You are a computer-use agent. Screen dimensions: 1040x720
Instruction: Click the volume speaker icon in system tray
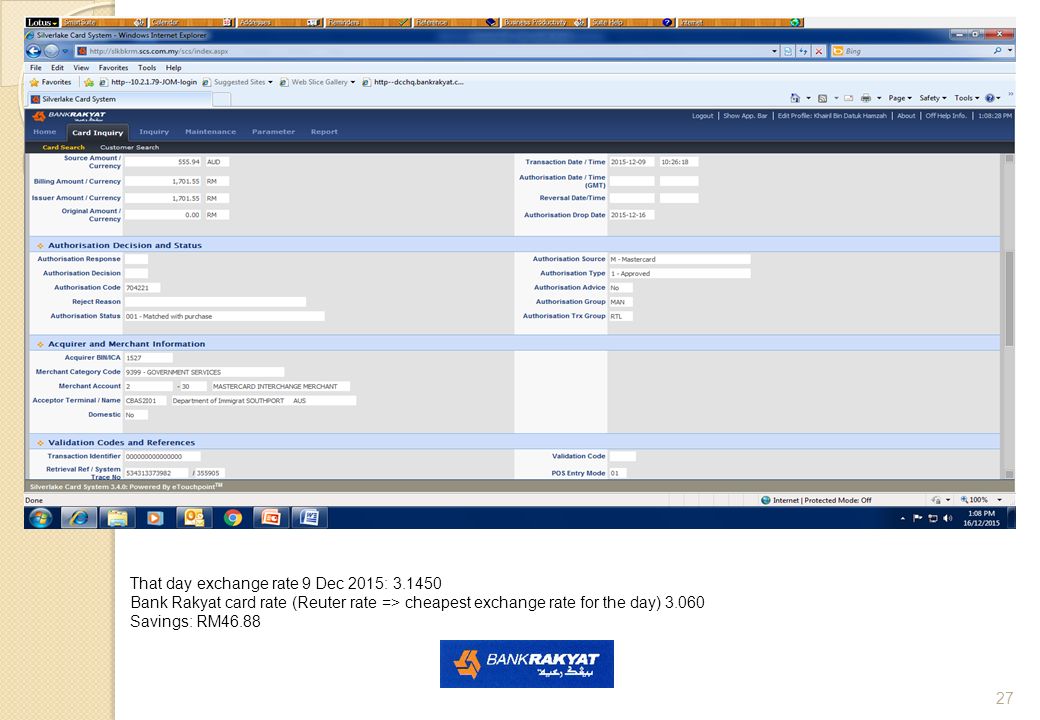(948, 518)
